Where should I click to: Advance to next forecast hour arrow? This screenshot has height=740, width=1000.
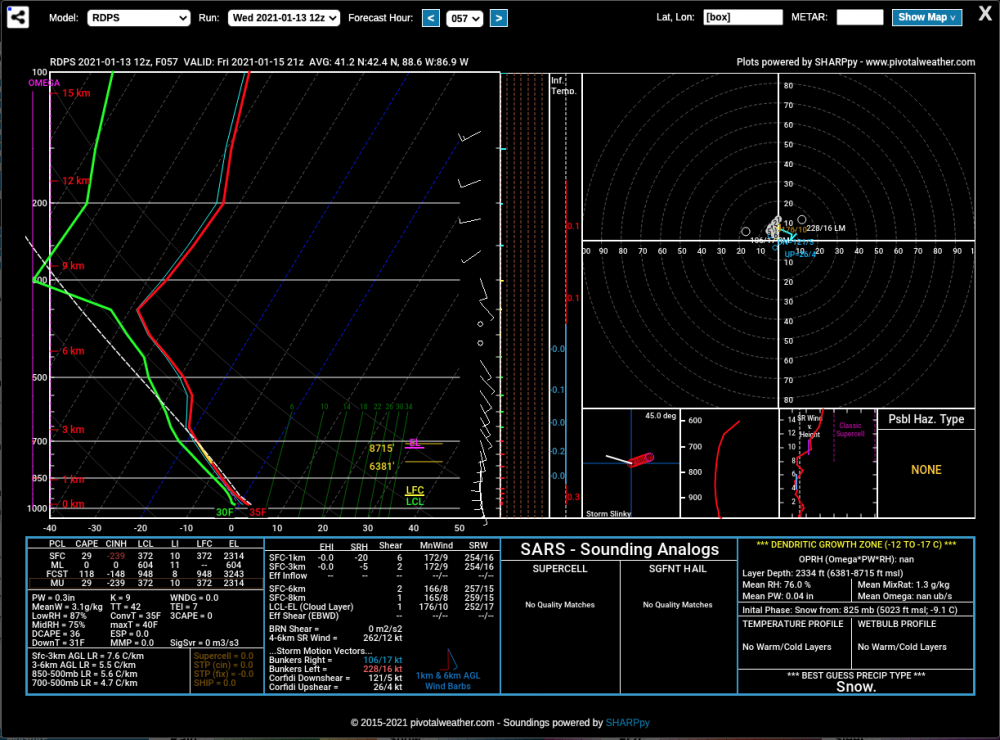(x=499, y=18)
